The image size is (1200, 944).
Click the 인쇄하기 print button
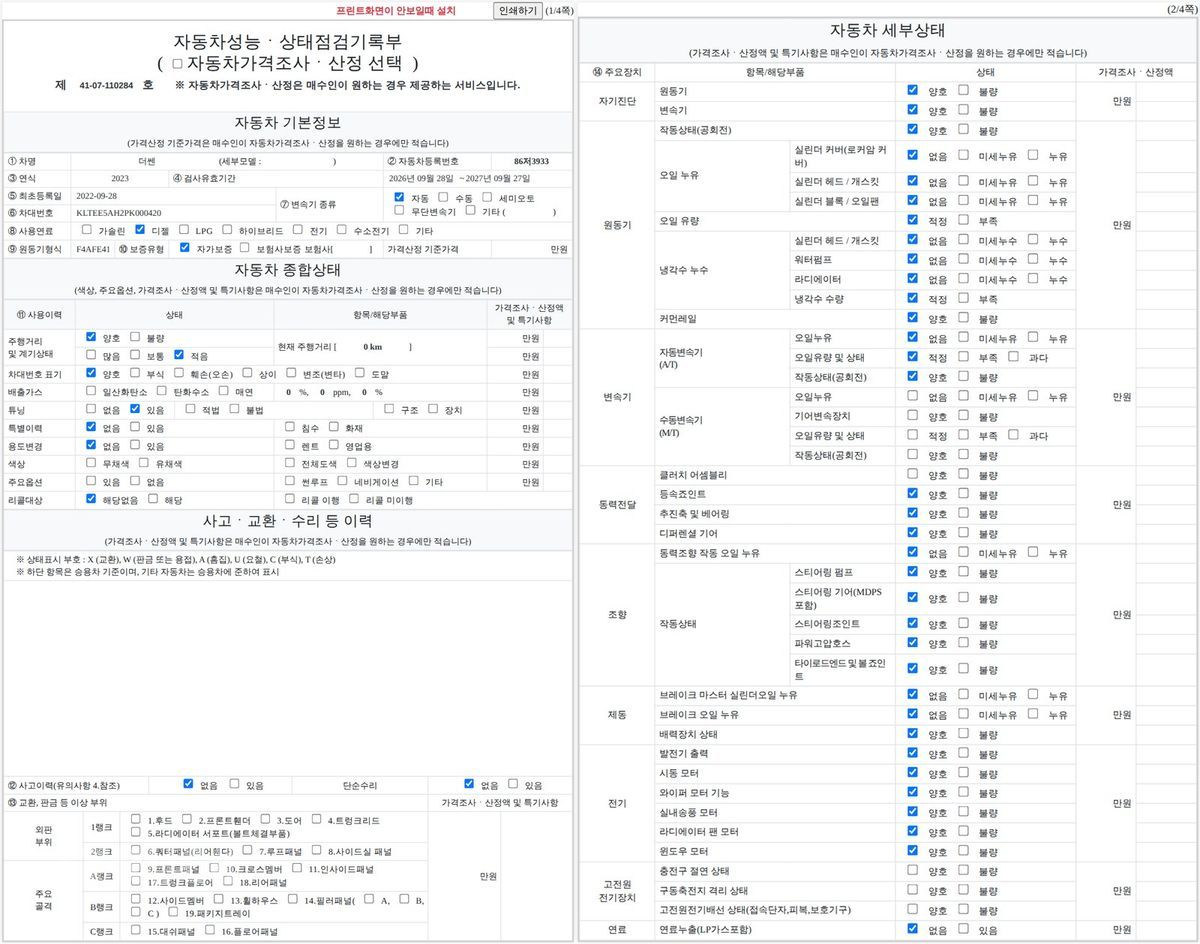pyautogui.click(x=517, y=10)
